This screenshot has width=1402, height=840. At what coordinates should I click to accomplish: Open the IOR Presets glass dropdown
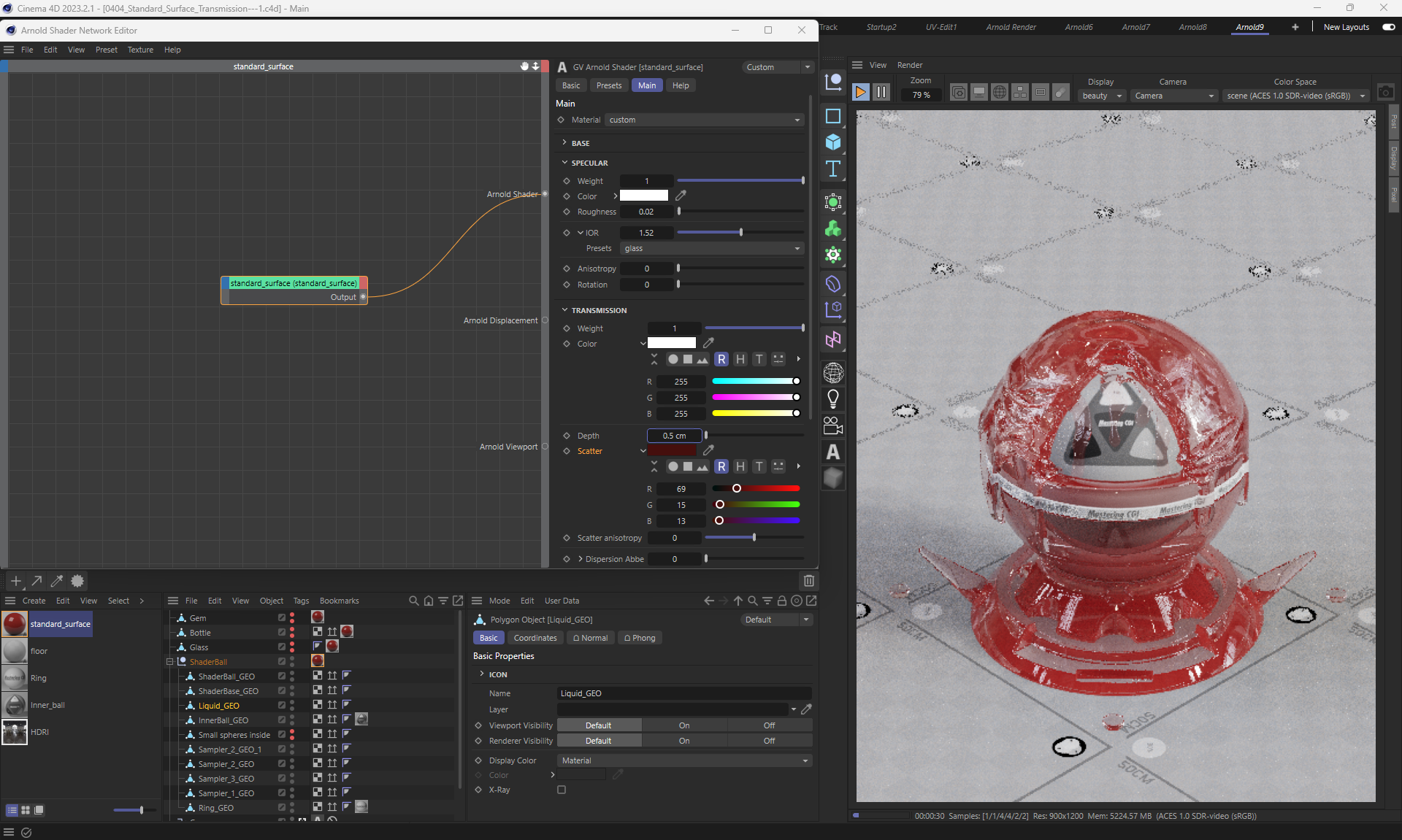coord(711,248)
